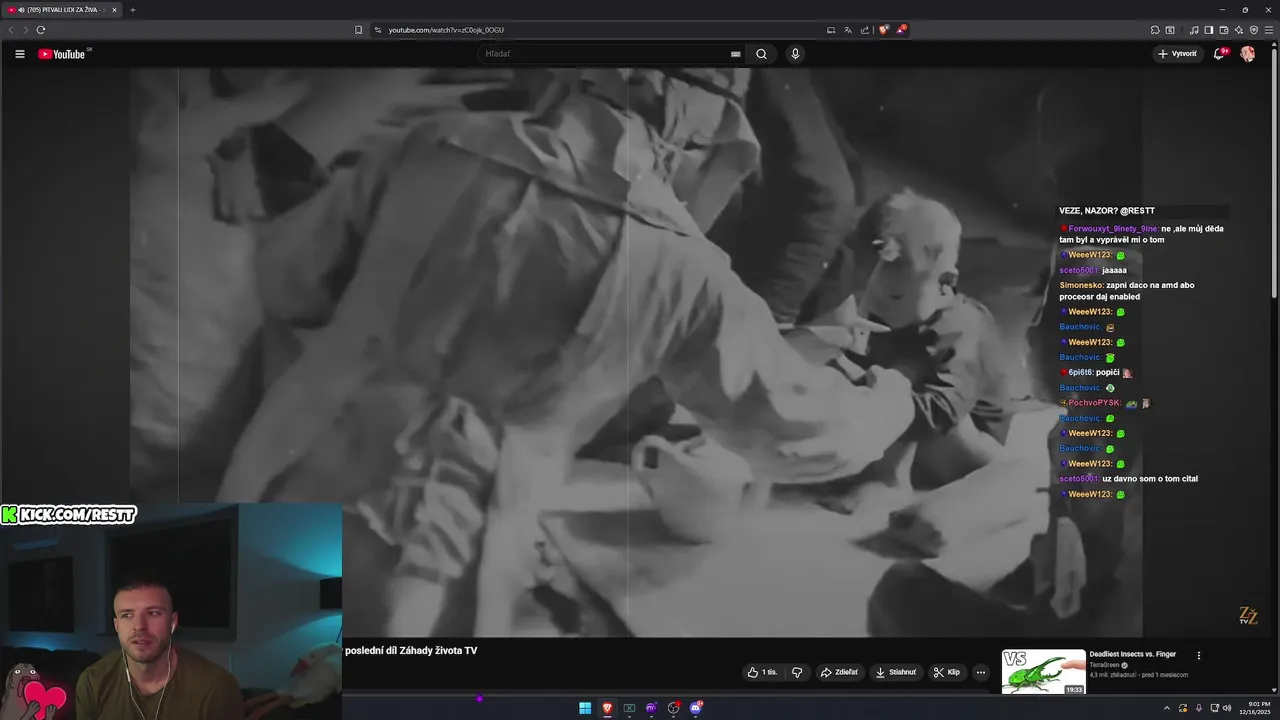Open Deadliest Insects vs. Finger thumbnail

pyautogui.click(x=1043, y=672)
